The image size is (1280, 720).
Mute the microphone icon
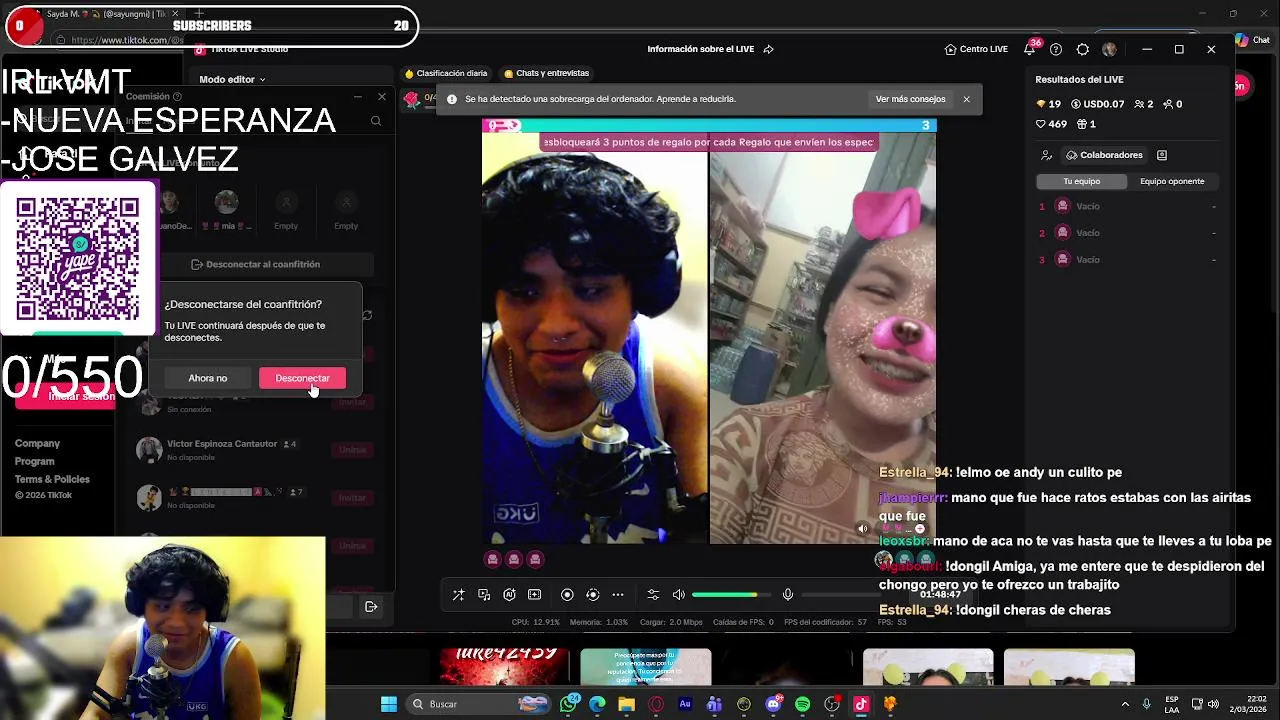[788, 595]
